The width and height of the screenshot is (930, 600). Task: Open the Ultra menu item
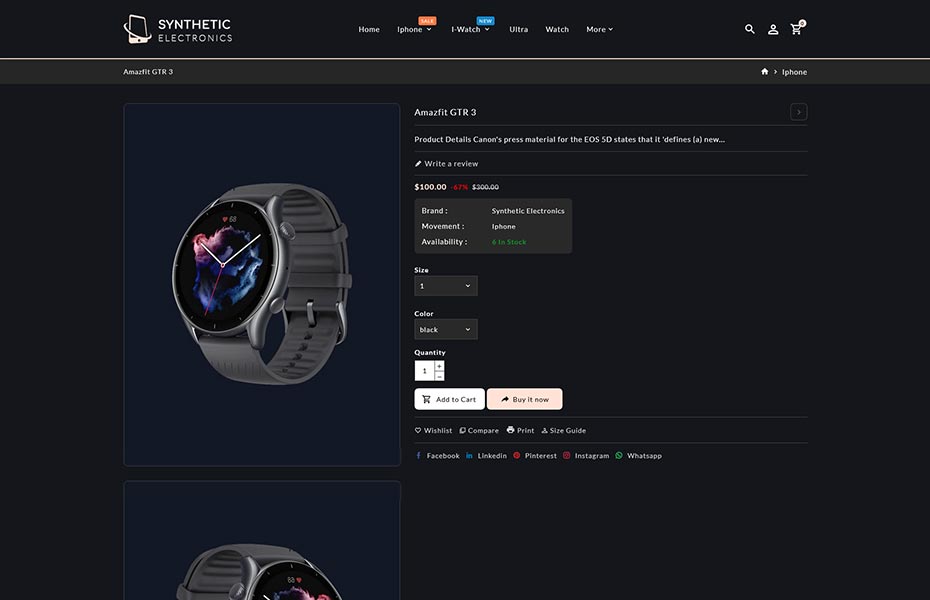click(518, 29)
